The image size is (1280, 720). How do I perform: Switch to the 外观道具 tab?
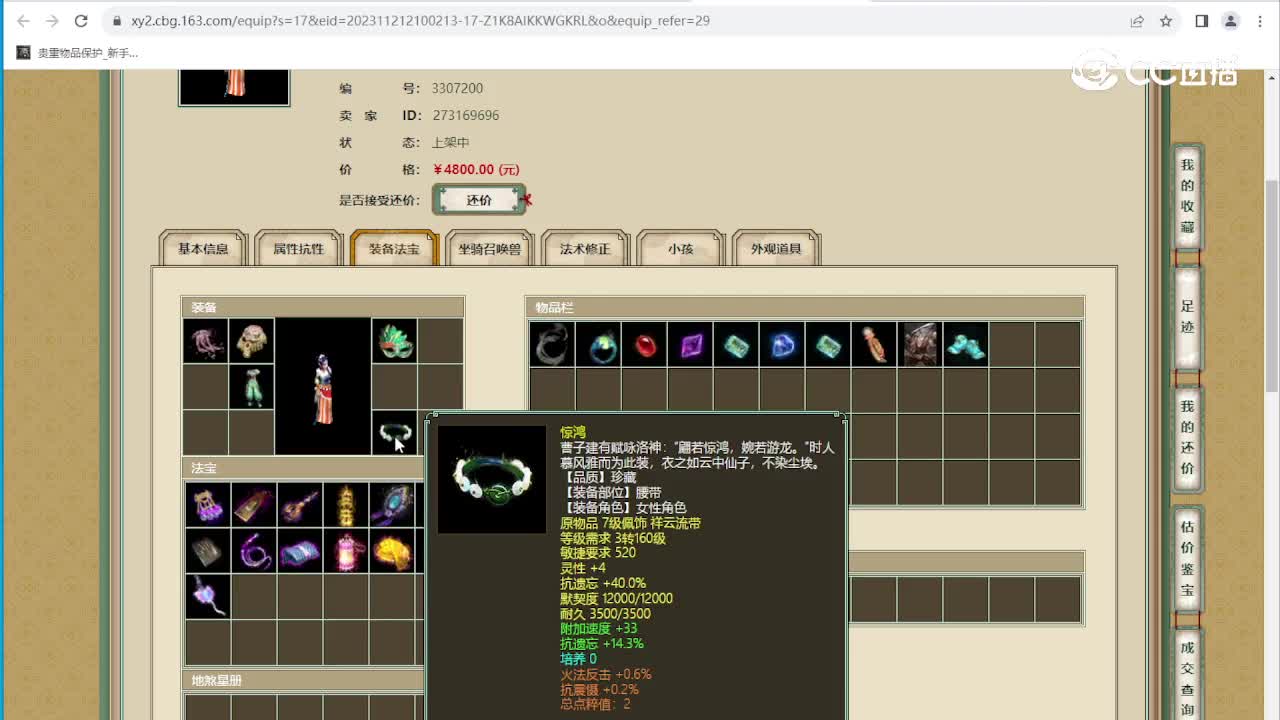click(x=777, y=249)
